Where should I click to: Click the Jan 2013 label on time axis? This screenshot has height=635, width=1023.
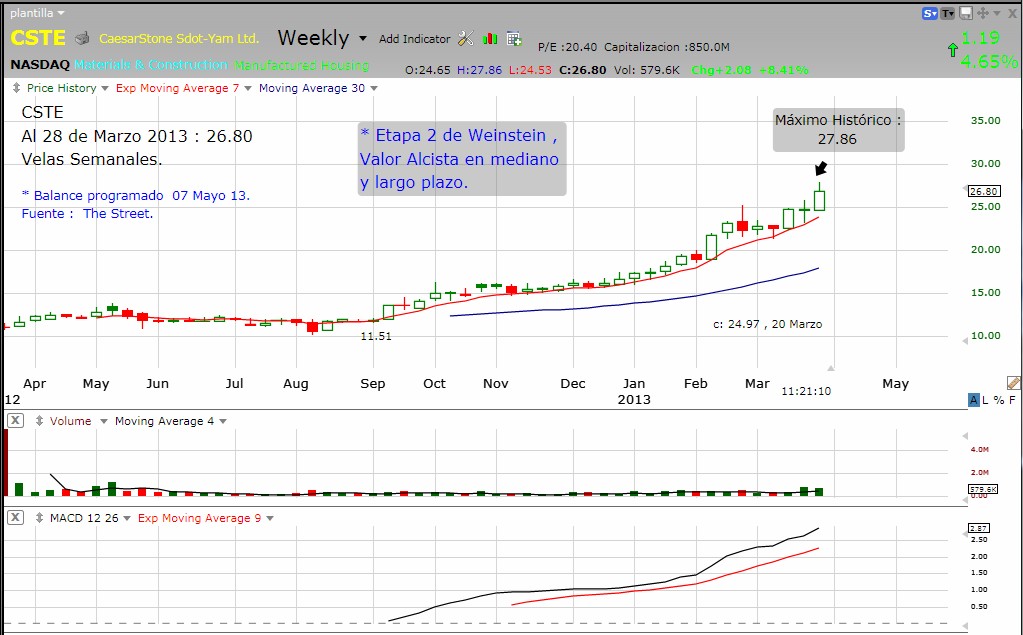[634, 392]
